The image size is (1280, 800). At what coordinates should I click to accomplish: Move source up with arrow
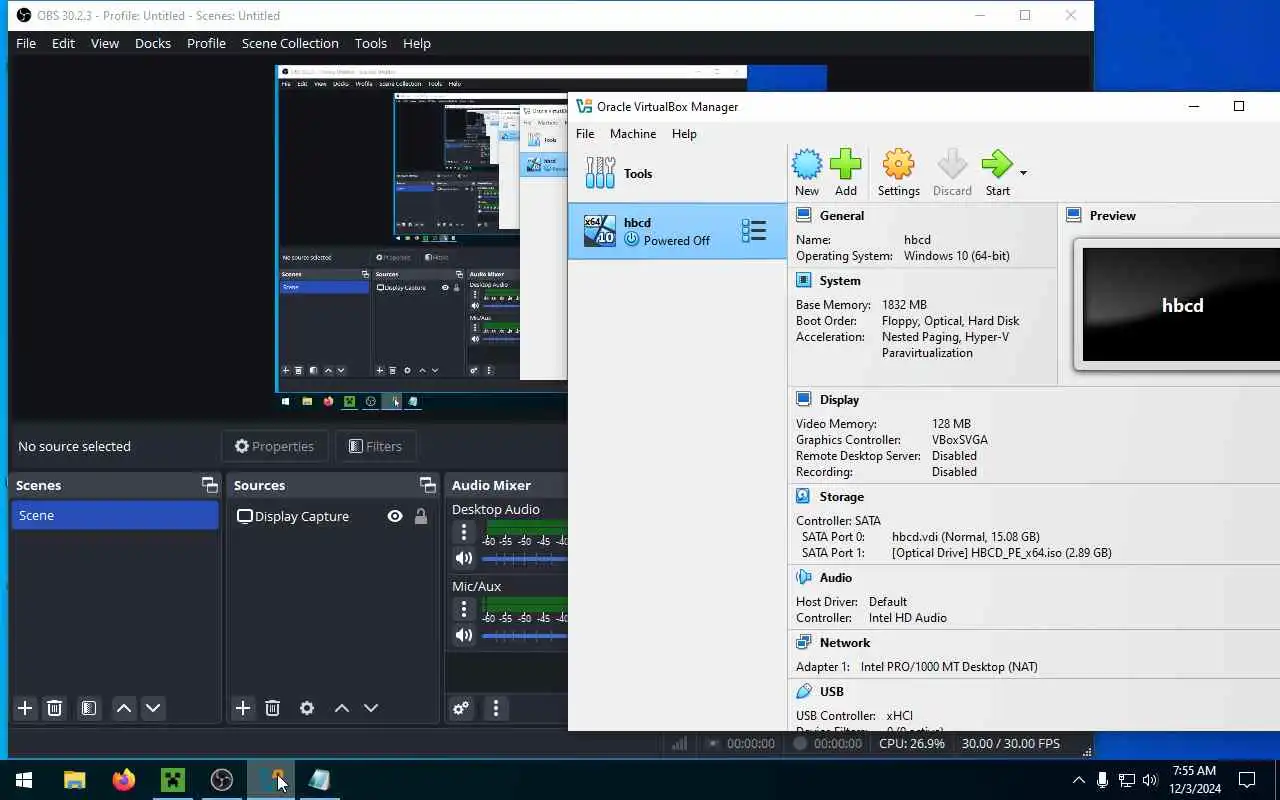pyautogui.click(x=341, y=708)
